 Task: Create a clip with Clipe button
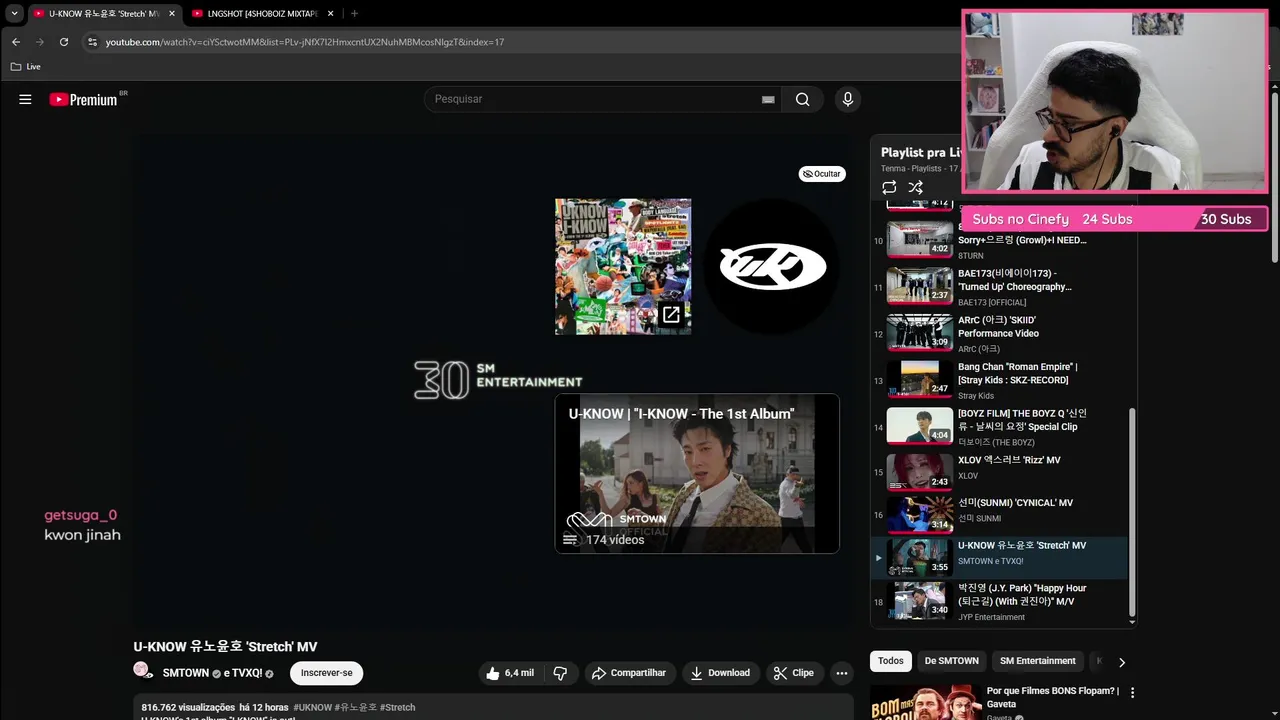pos(793,673)
